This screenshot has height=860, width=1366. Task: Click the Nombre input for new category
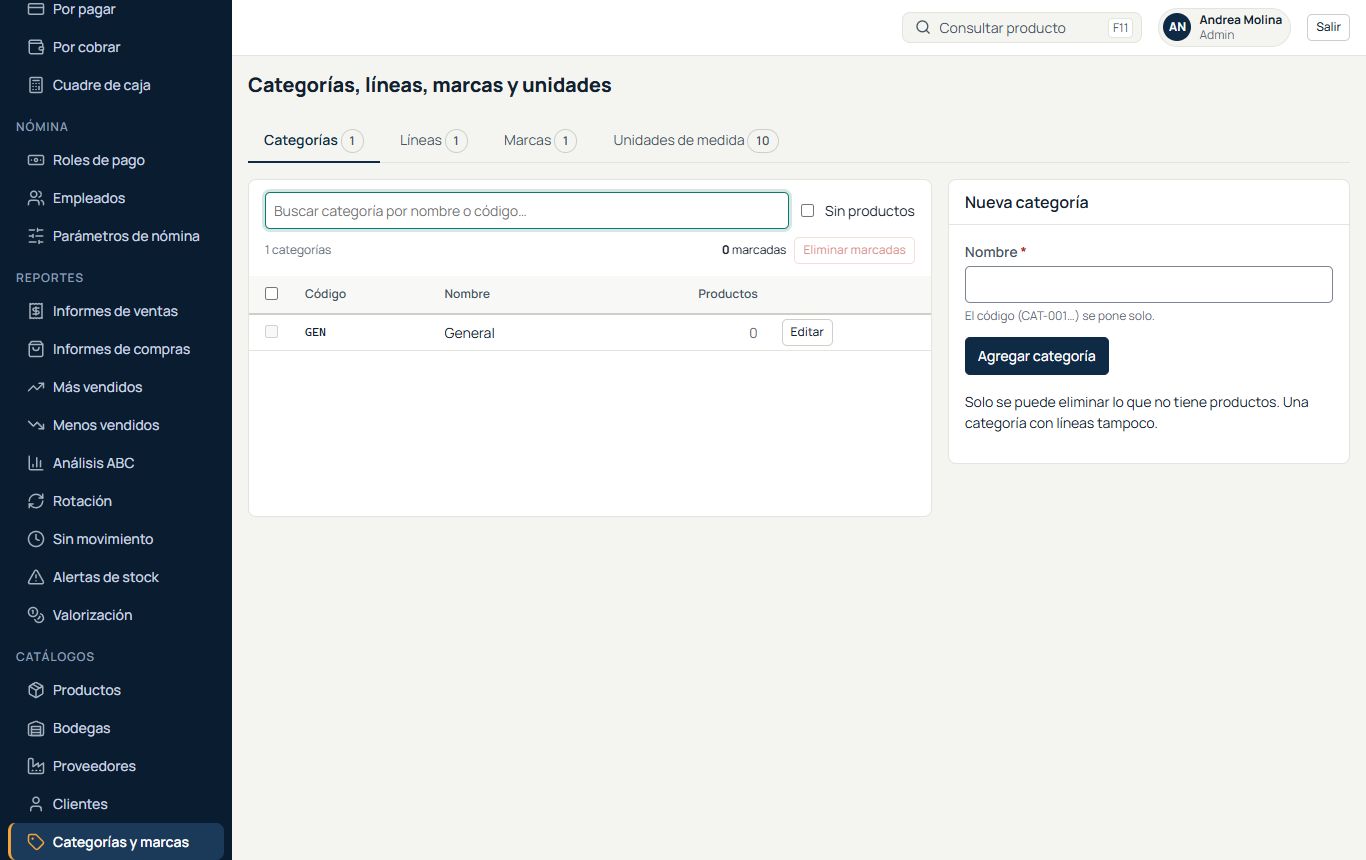[x=1149, y=284]
